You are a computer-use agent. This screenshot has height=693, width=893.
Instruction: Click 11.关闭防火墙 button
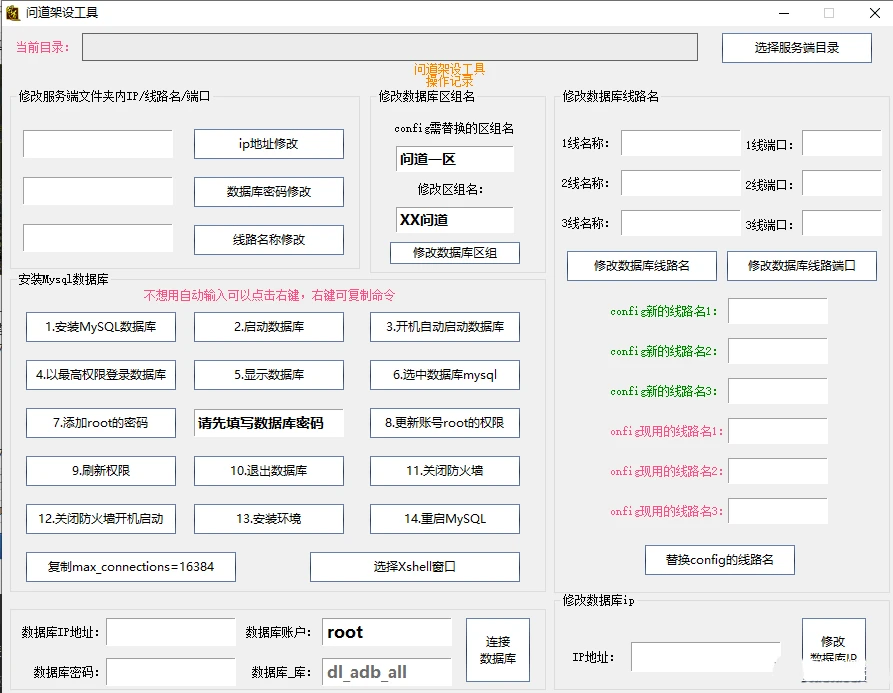click(x=444, y=471)
